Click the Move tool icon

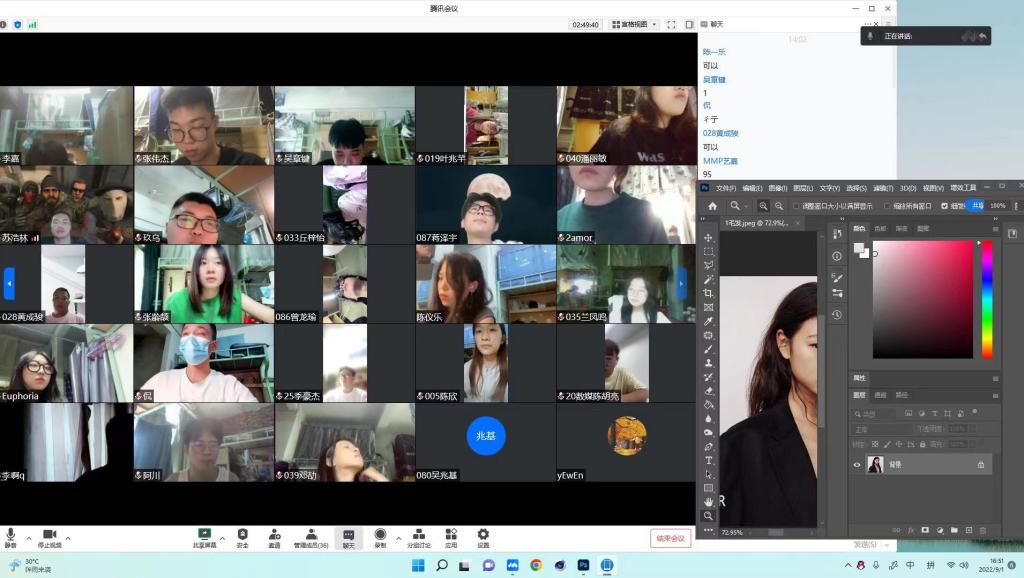pos(709,238)
